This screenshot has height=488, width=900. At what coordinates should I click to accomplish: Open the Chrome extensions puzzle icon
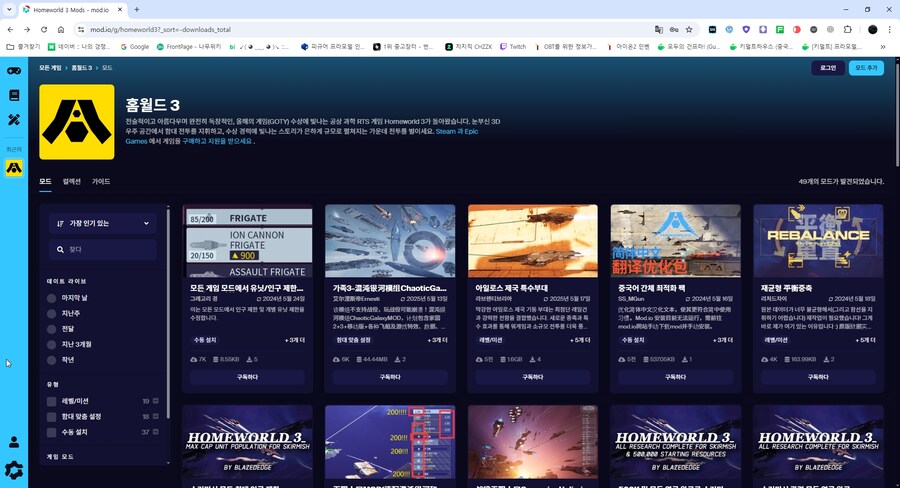(x=847, y=29)
